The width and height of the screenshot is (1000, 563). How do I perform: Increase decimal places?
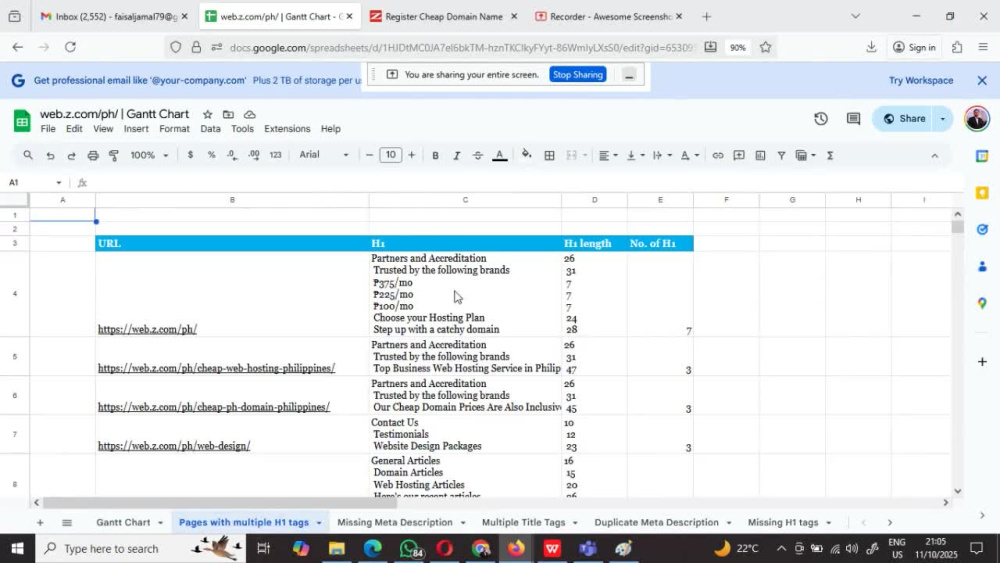(254, 155)
